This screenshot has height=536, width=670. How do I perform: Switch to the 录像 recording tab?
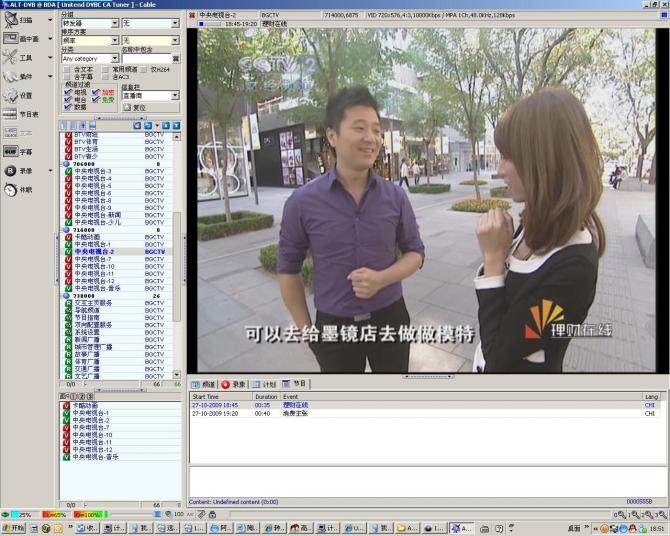[233, 384]
